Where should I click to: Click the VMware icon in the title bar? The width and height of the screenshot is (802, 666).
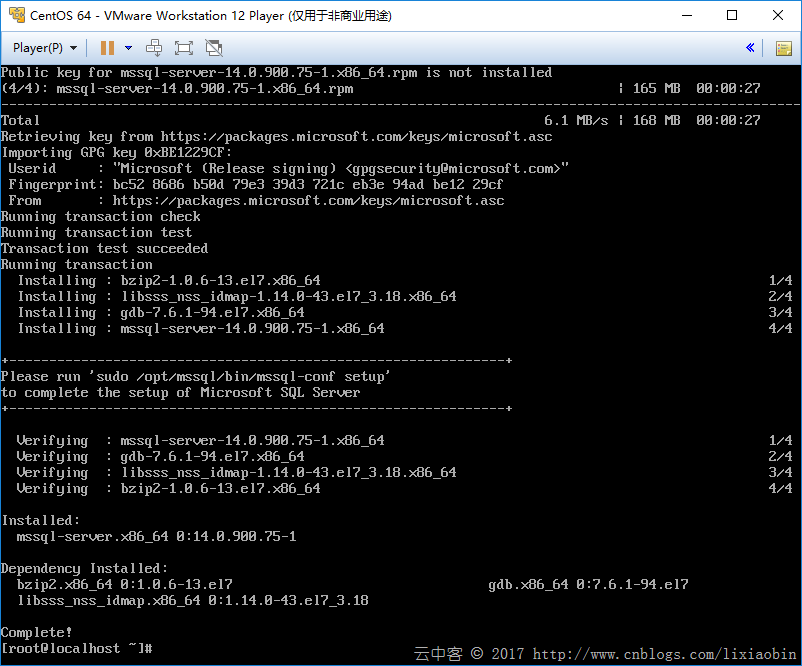coord(15,15)
